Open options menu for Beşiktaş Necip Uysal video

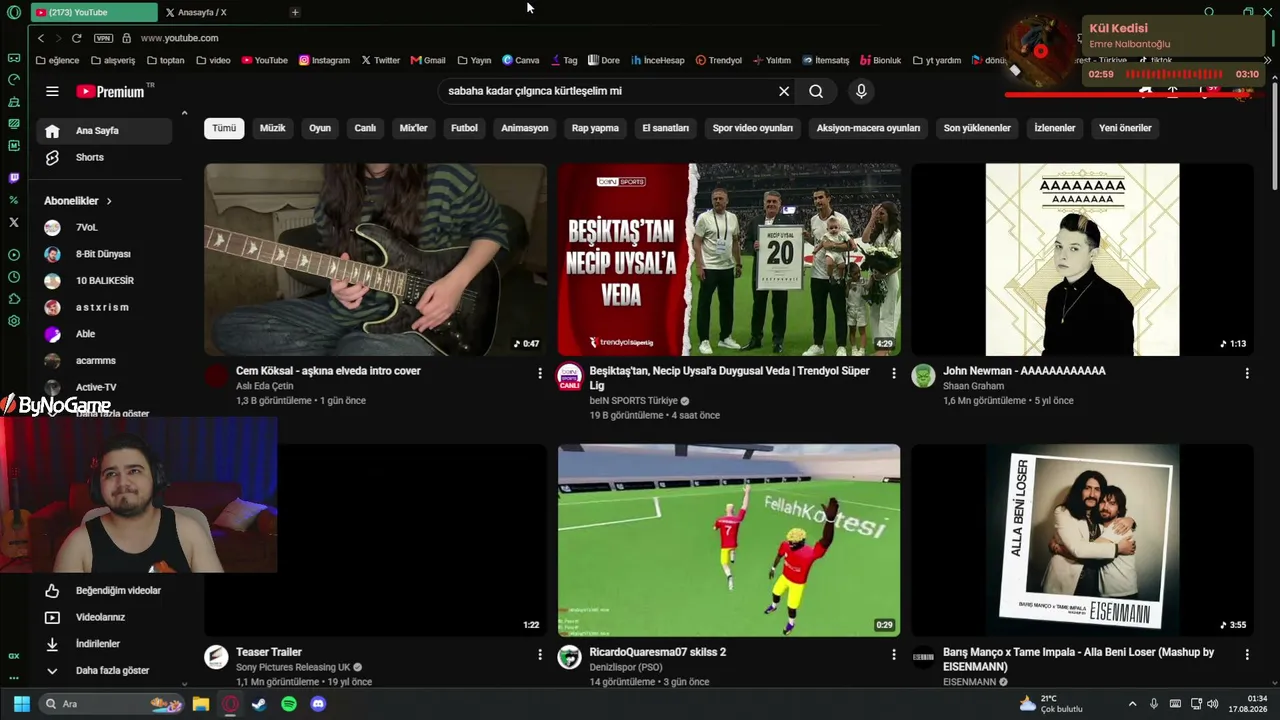894,373
